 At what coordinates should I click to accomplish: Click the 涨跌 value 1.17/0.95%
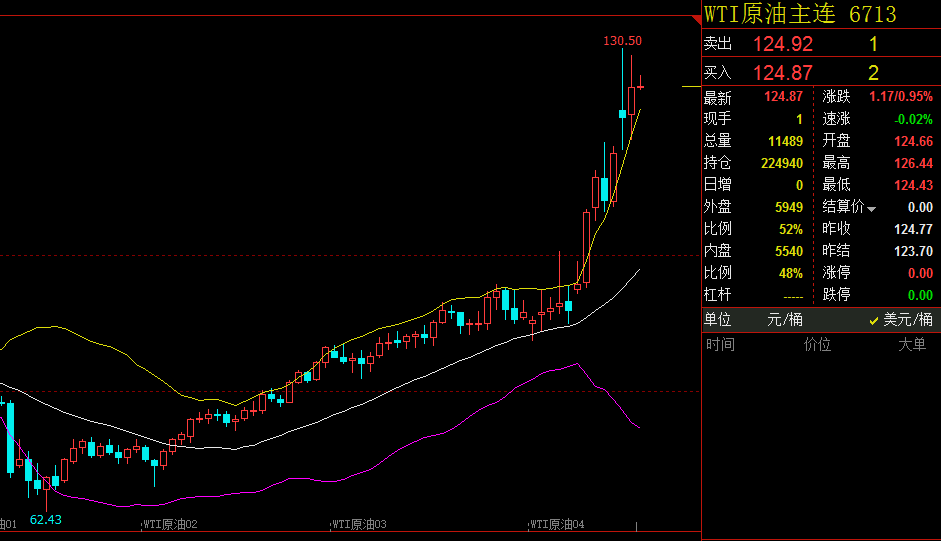click(901, 96)
